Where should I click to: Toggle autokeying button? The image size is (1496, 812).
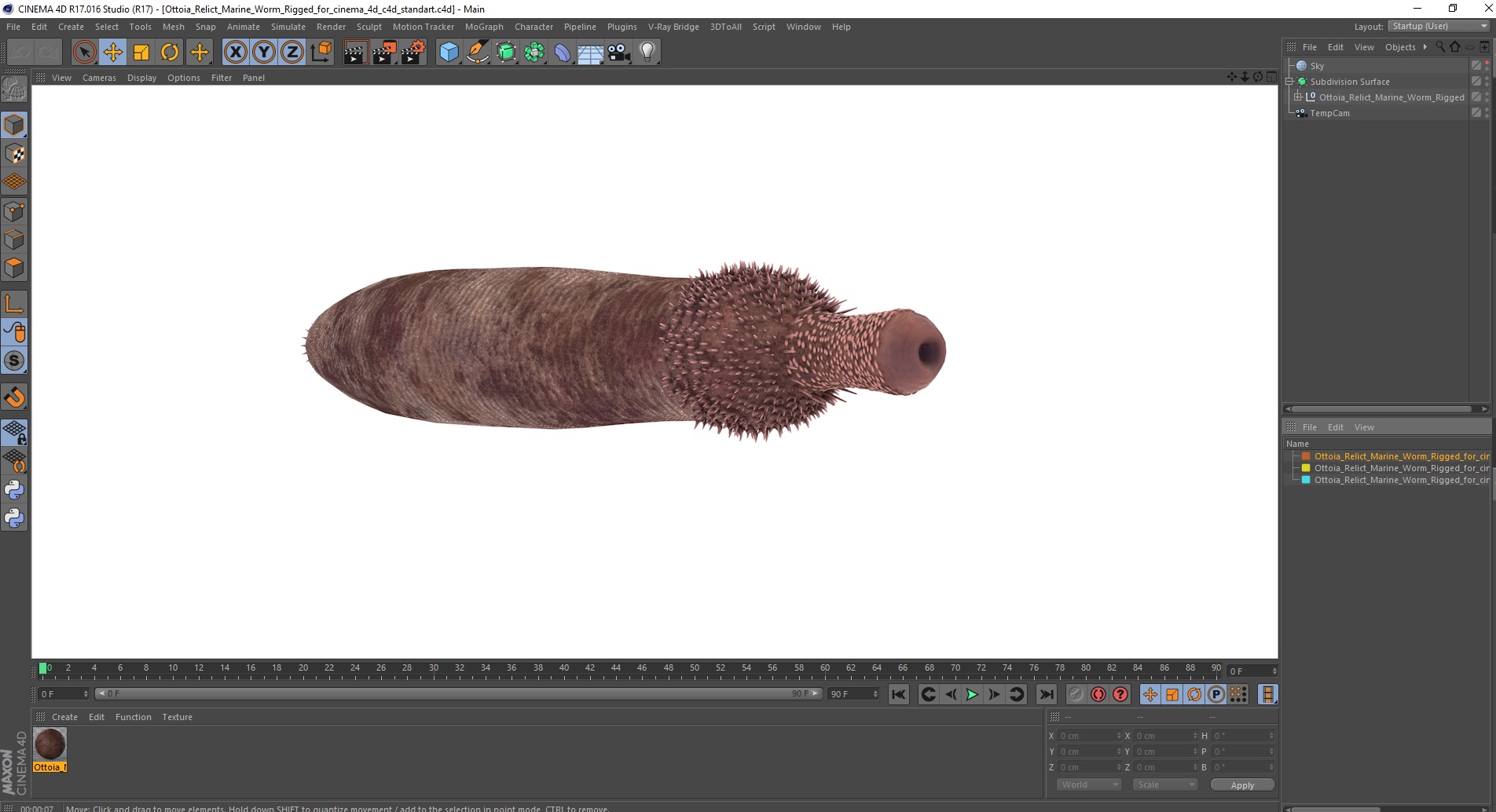pos(1098,694)
